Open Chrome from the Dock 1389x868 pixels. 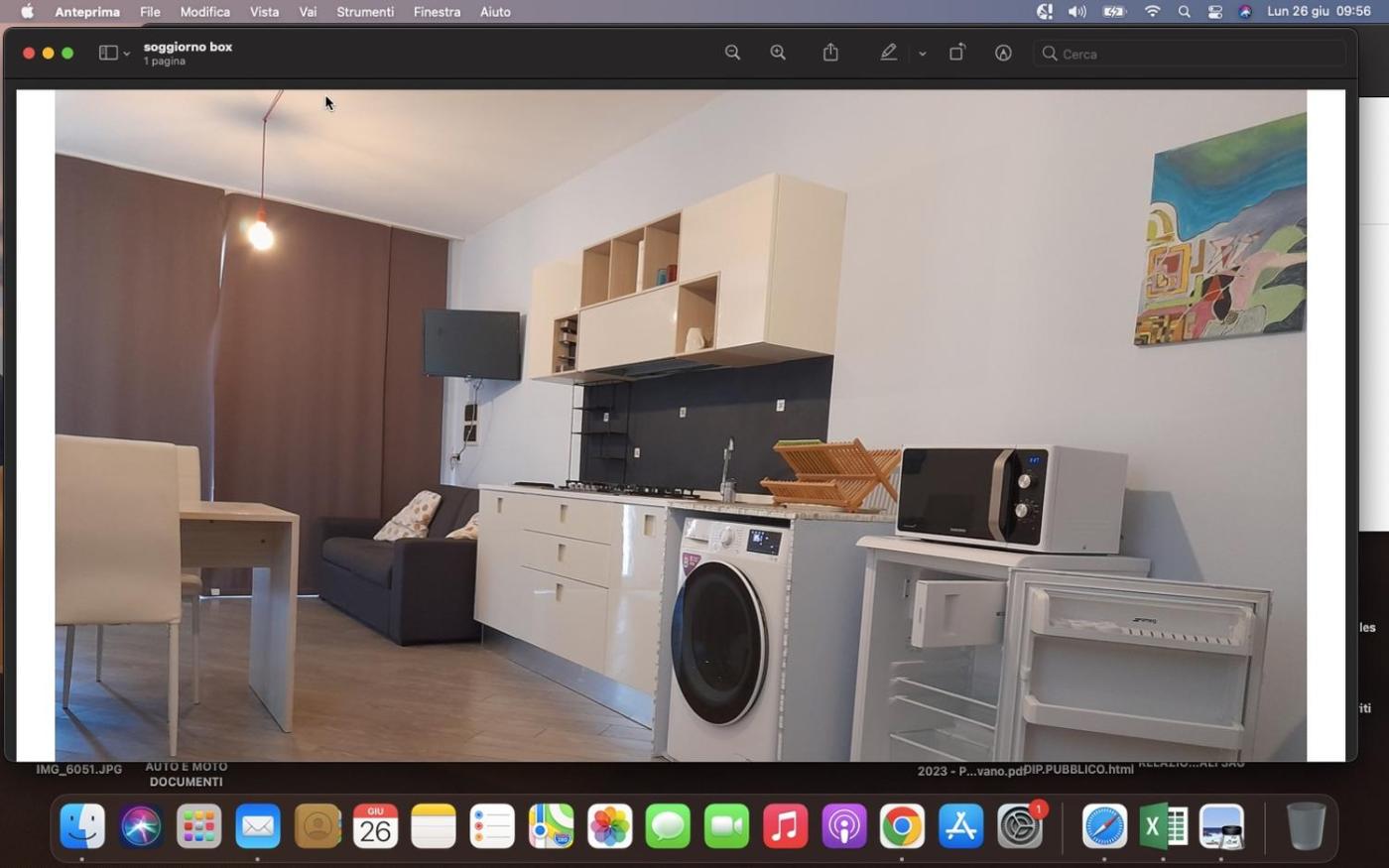point(902,826)
